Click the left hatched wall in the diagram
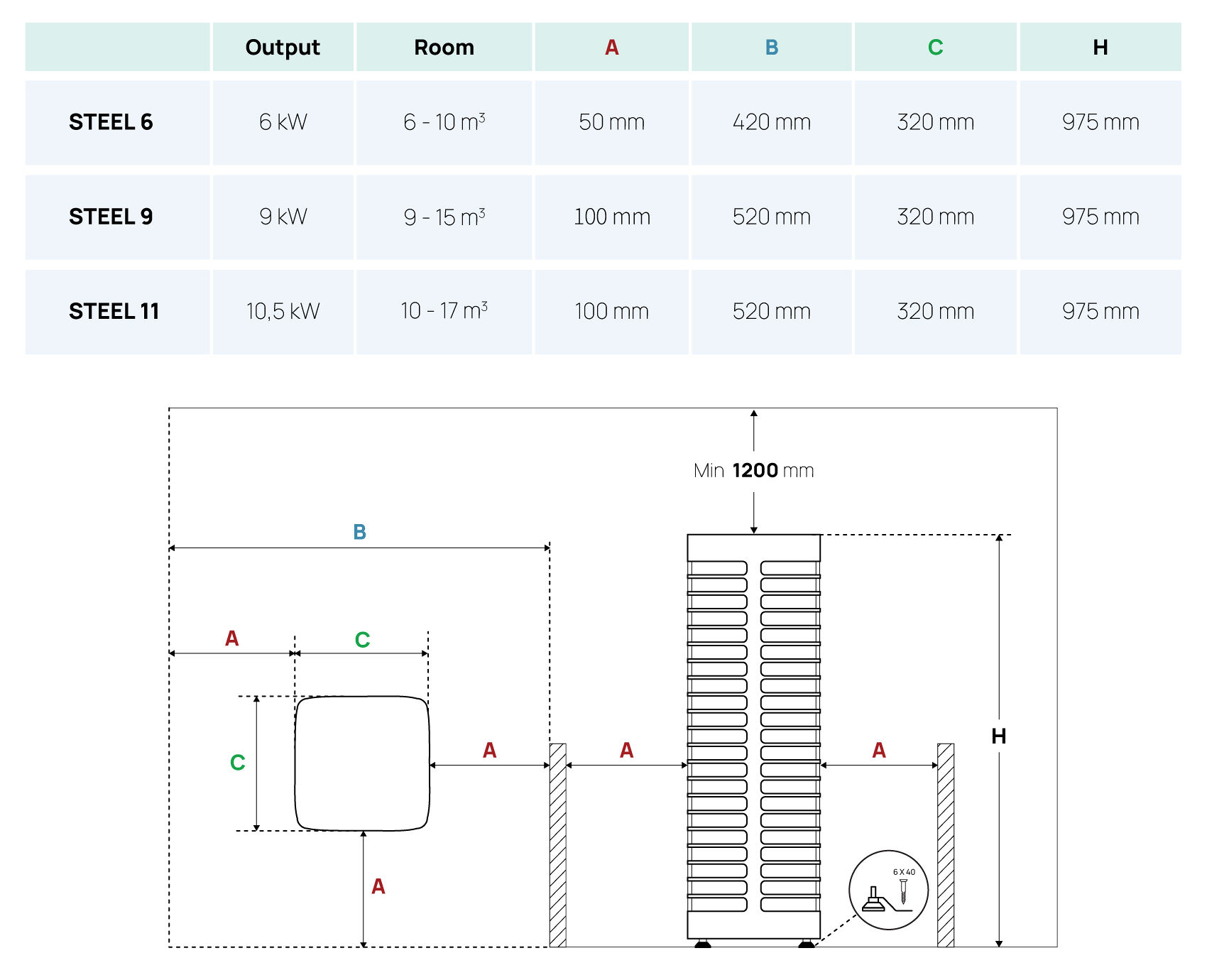The height and width of the screenshot is (980, 1207). tap(558, 844)
